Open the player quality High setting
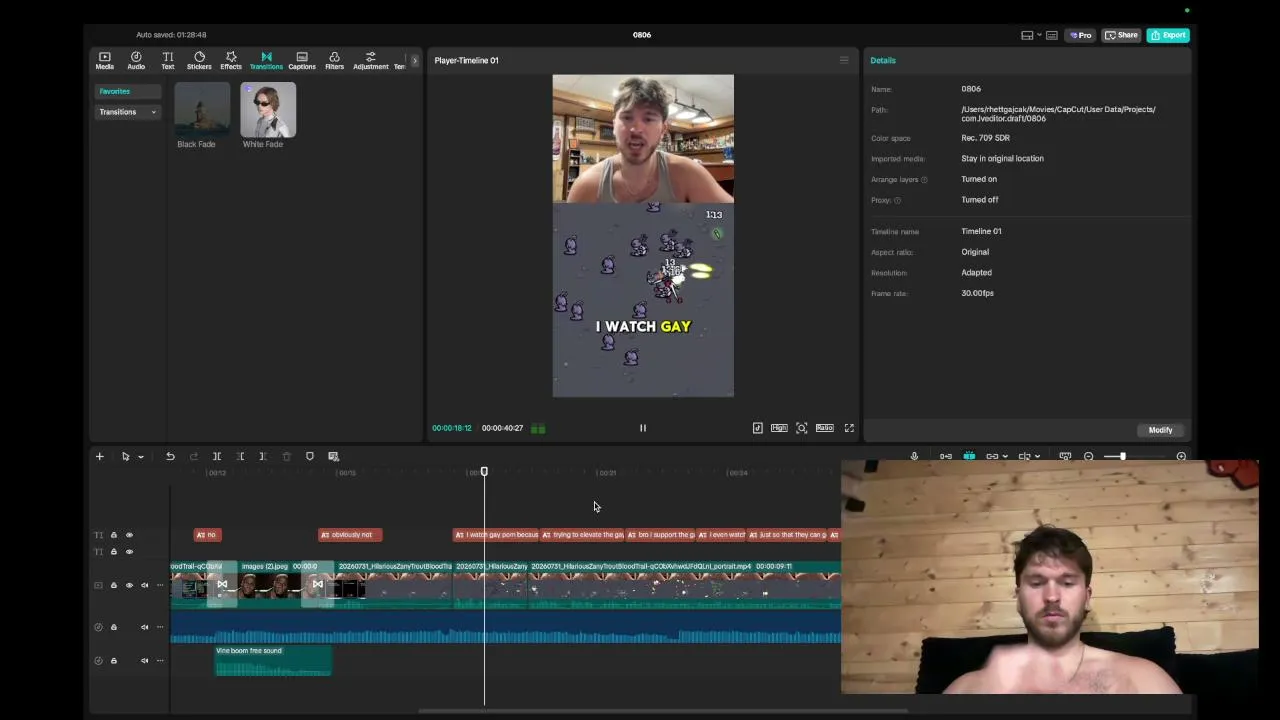 pyautogui.click(x=779, y=428)
